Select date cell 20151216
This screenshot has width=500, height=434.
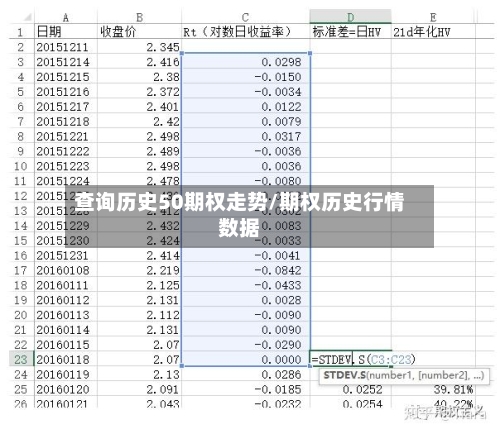tap(66, 92)
